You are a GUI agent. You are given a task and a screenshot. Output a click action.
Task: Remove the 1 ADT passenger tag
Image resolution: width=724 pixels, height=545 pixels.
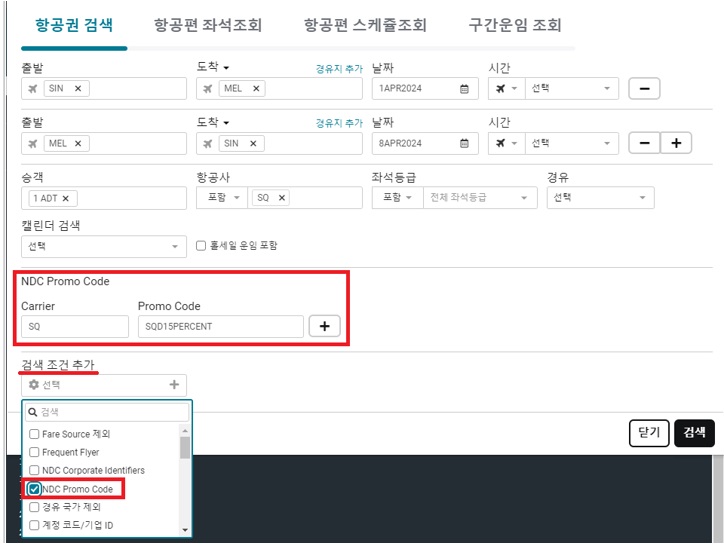click(x=66, y=198)
